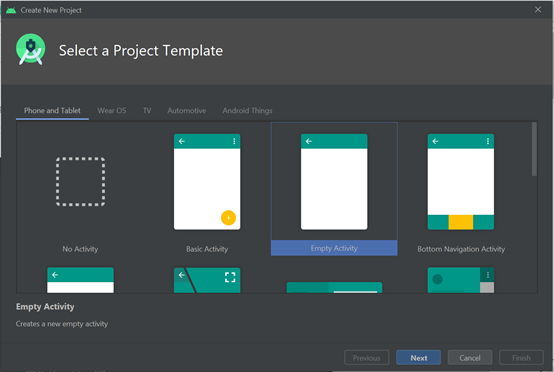Pick the Empty Activity template thumbnail

[x=334, y=182]
